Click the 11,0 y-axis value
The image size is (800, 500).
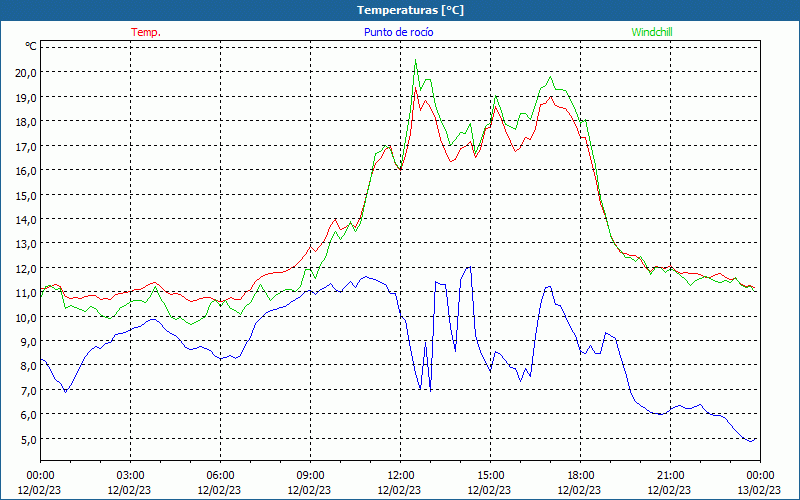tap(26, 293)
